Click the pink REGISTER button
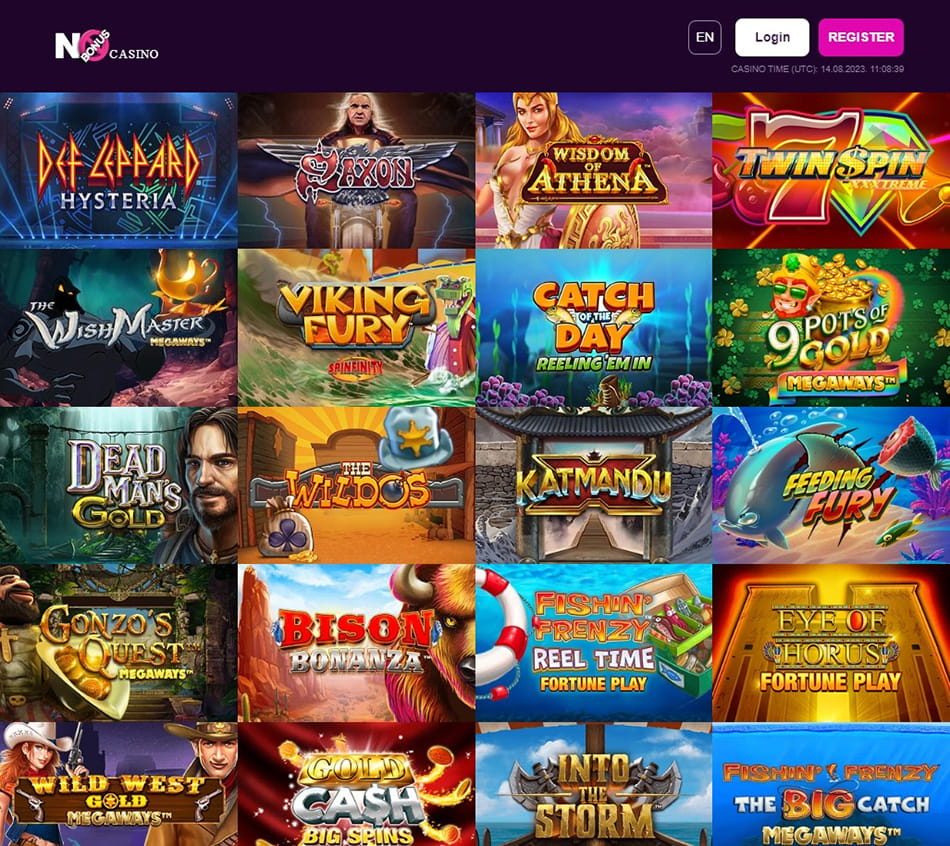This screenshot has height=846, width=950. tap(861, 38)
